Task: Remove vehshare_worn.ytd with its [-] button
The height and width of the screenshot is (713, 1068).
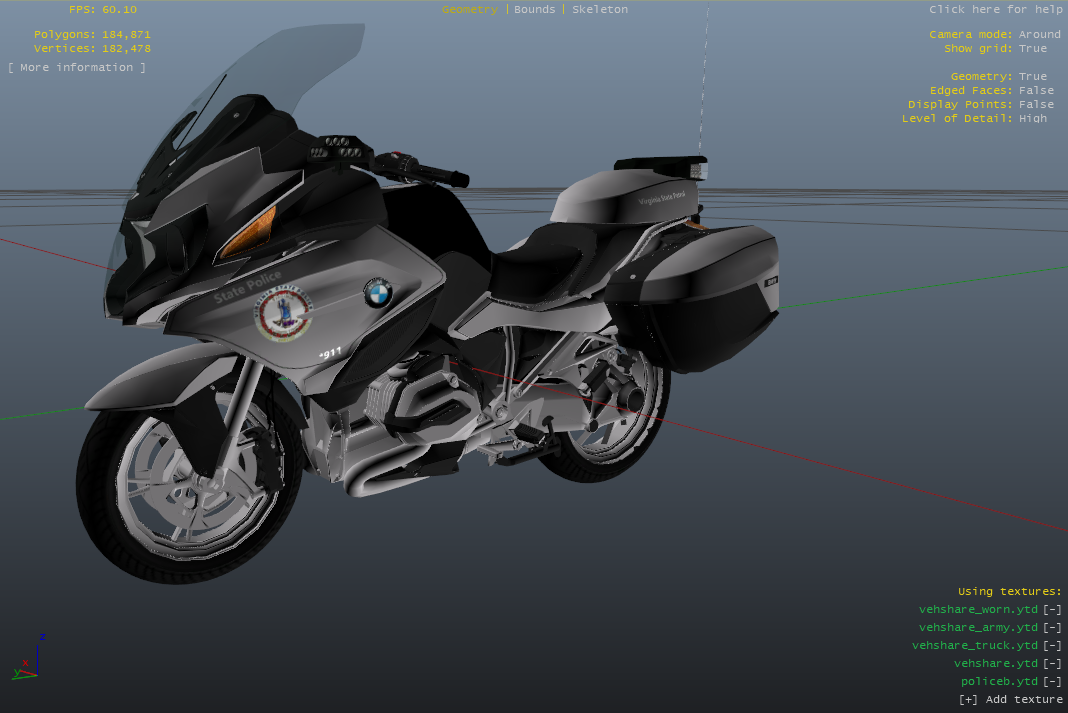Action: click(x=1051, y=610)
